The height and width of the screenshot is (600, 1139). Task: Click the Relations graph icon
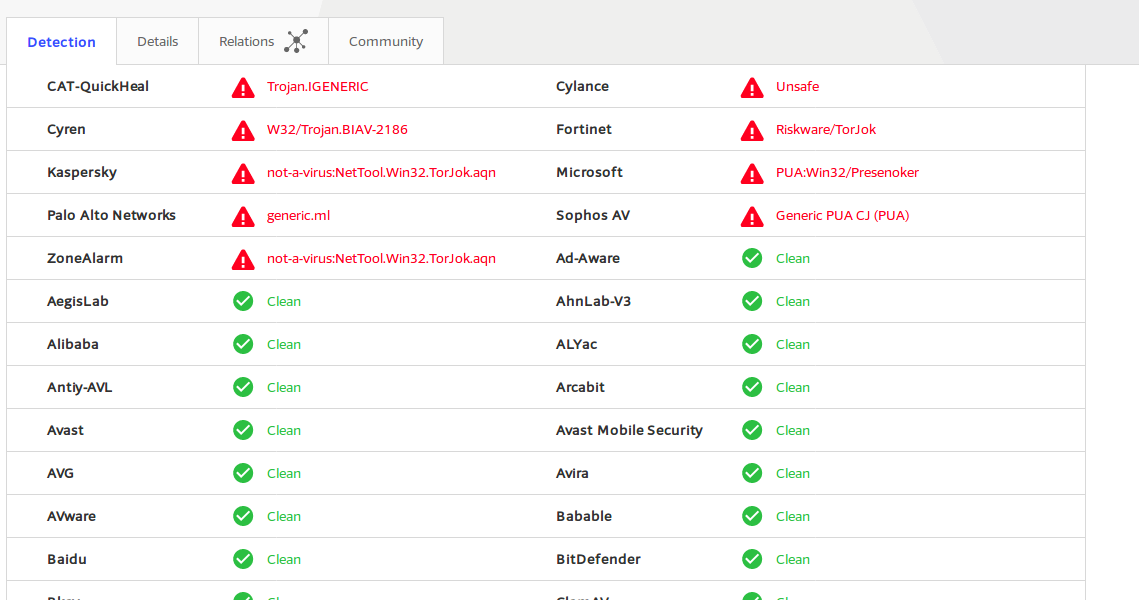[x=296, y=41]
